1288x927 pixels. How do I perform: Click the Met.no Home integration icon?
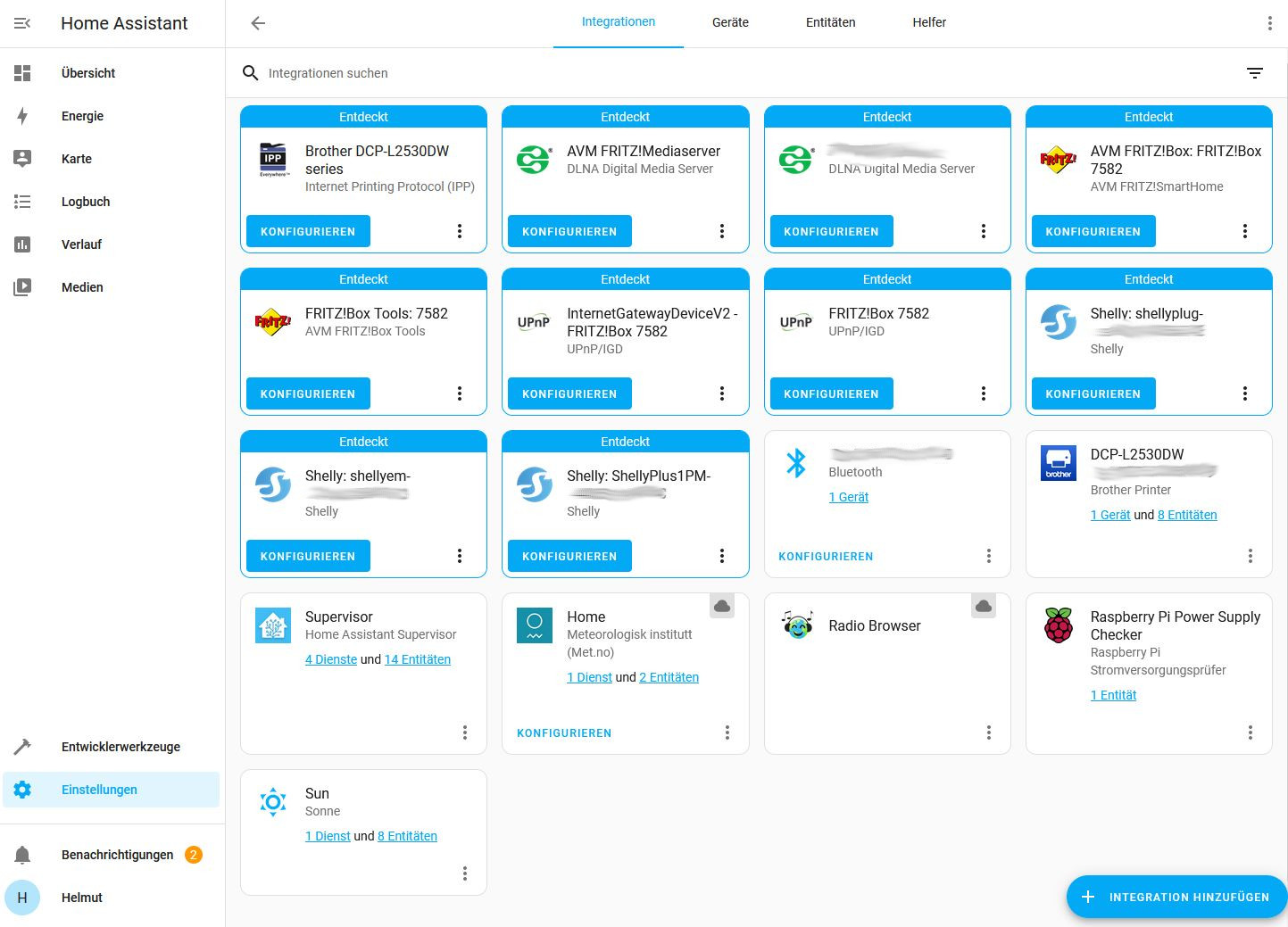535,625
